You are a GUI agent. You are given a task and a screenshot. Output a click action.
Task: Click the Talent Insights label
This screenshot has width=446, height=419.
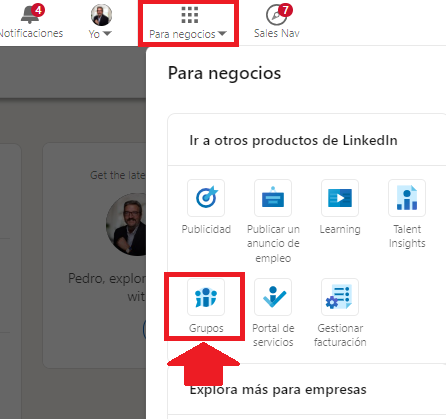407,236
